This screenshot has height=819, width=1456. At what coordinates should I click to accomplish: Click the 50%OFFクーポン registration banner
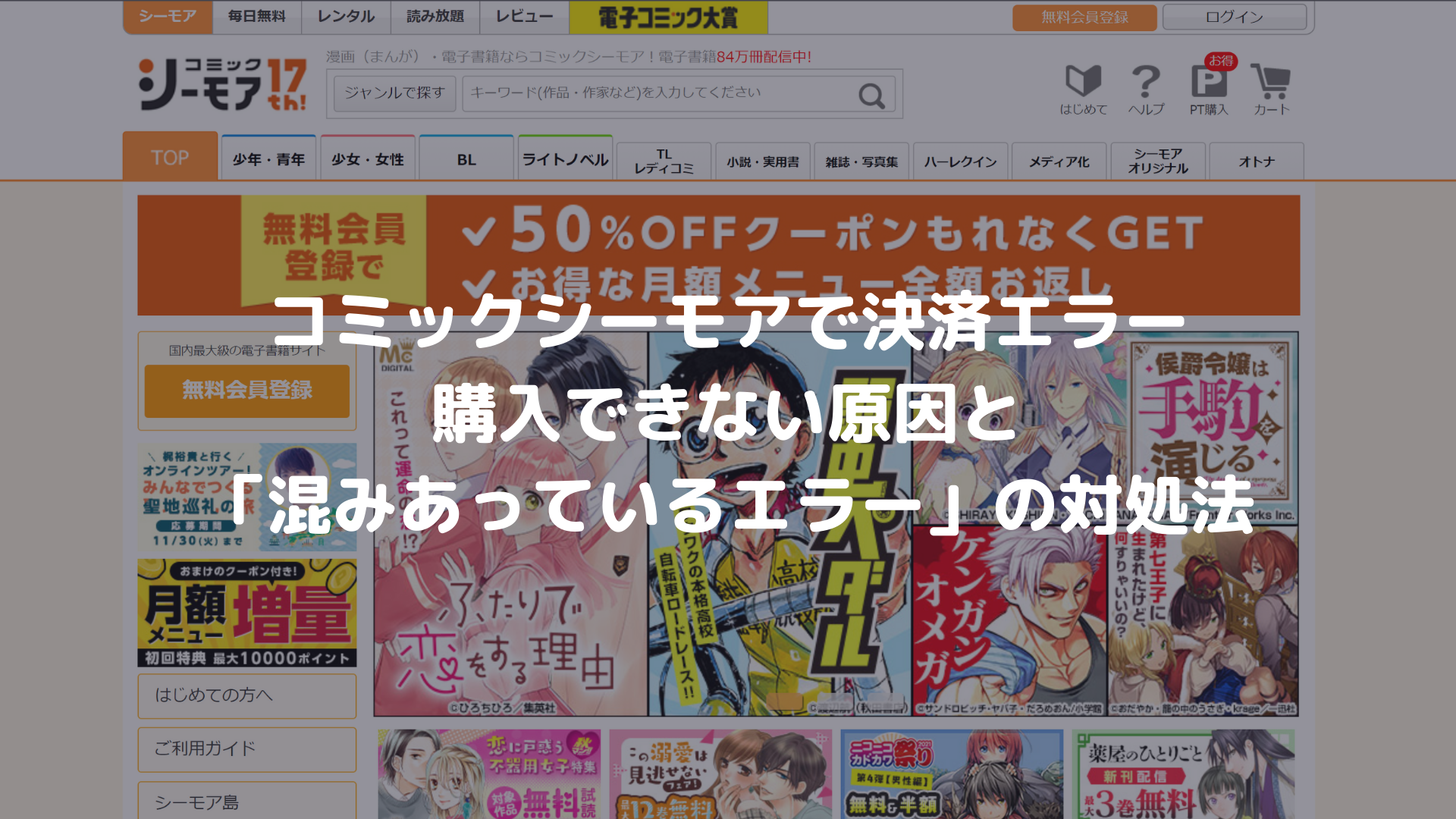click(718, 255)
